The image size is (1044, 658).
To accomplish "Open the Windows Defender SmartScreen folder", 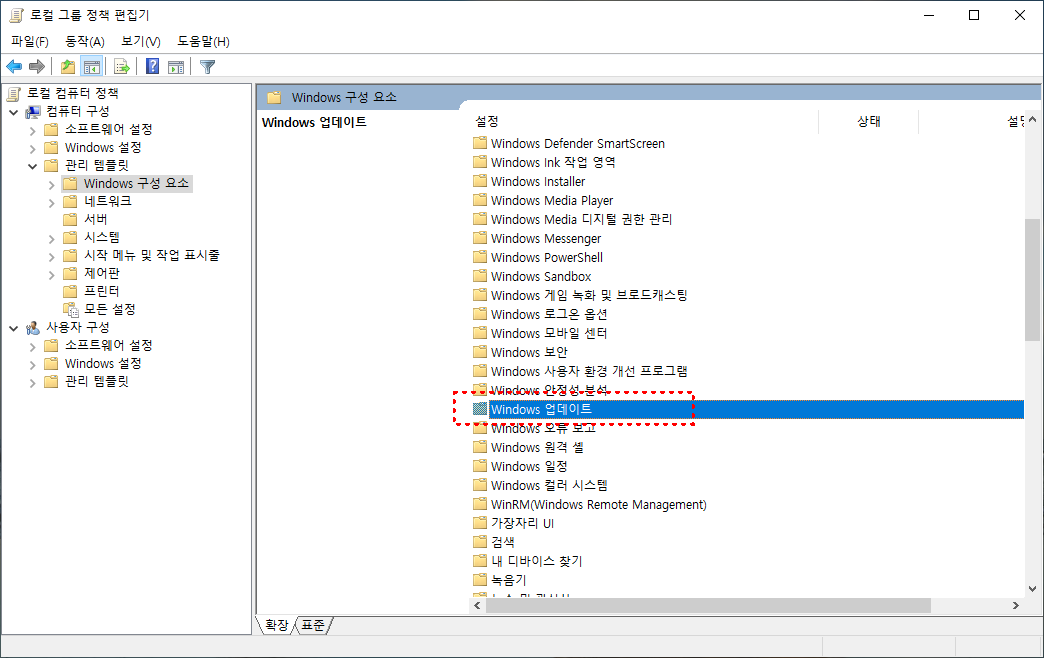I will coord(576,143).
